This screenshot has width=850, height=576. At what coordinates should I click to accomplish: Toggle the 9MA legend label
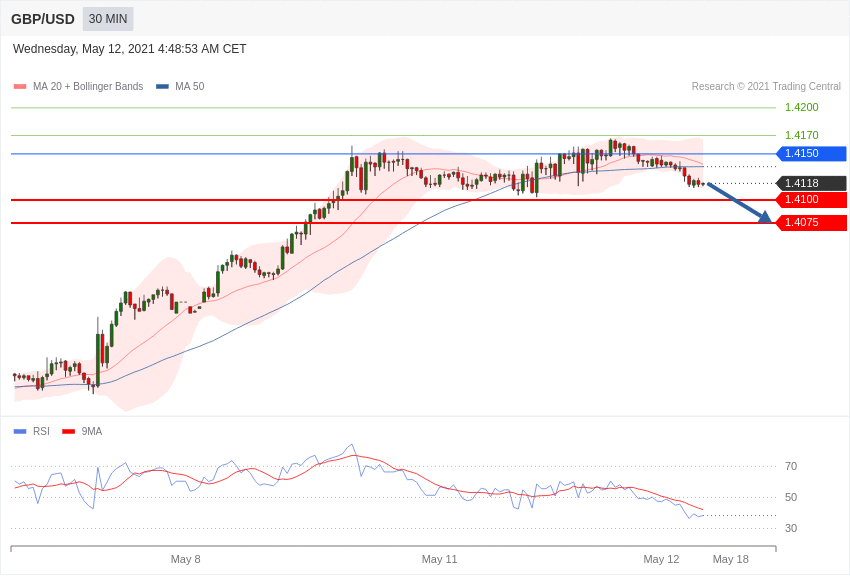click(x=92, y=432)
